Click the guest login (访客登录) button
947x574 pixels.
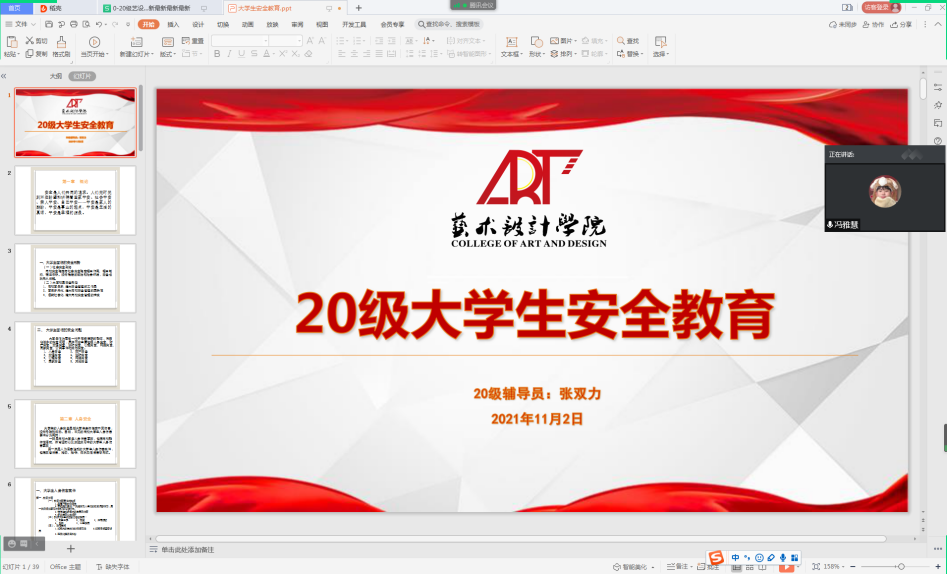point(881,8)
